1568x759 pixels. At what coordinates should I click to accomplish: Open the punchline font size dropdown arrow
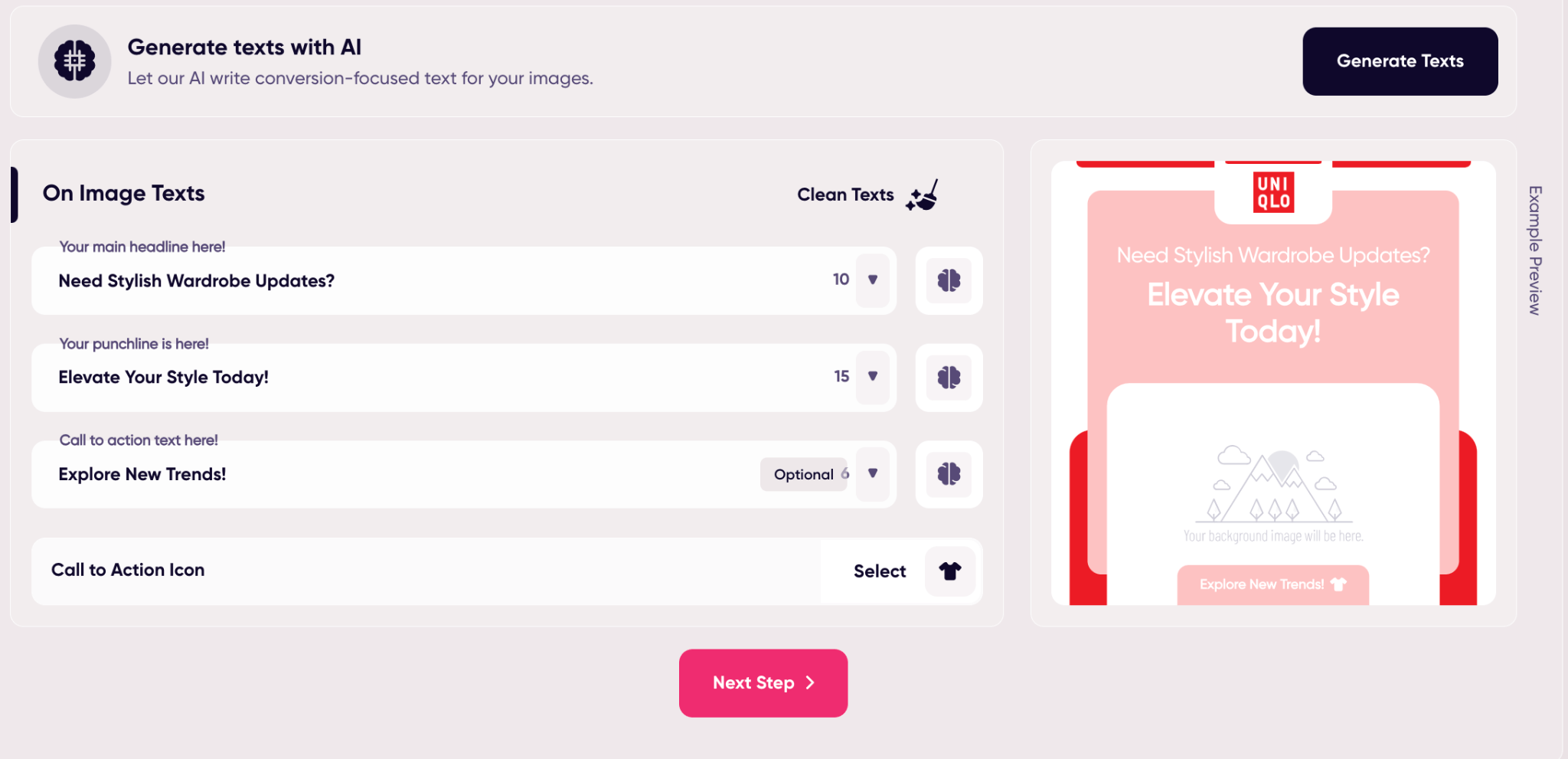coord(872,376)
